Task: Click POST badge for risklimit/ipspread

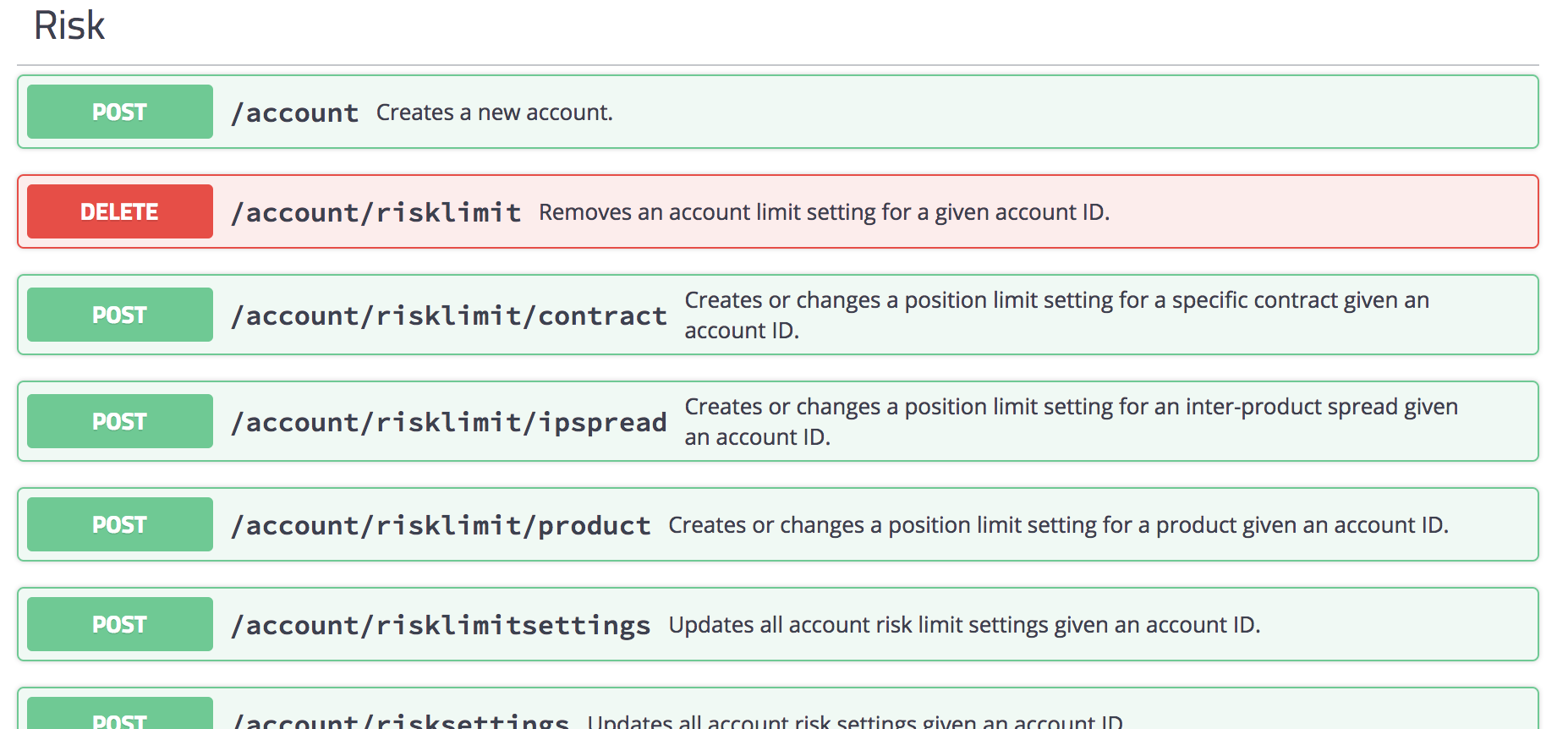Action: point(120,421)
